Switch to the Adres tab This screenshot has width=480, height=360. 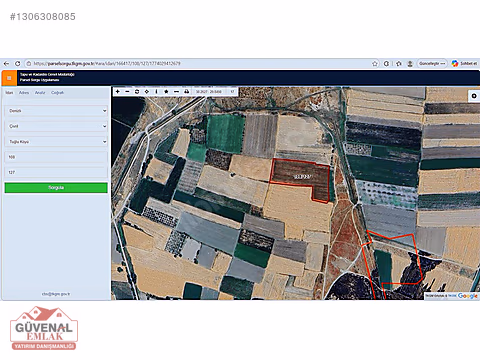(24, 93)
